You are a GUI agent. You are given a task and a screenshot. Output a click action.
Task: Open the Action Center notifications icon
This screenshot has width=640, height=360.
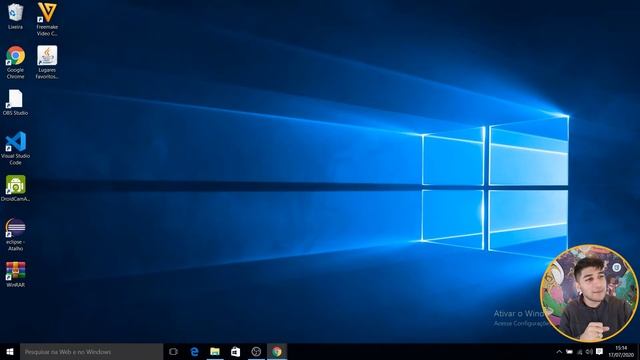[x=600, y=352]
